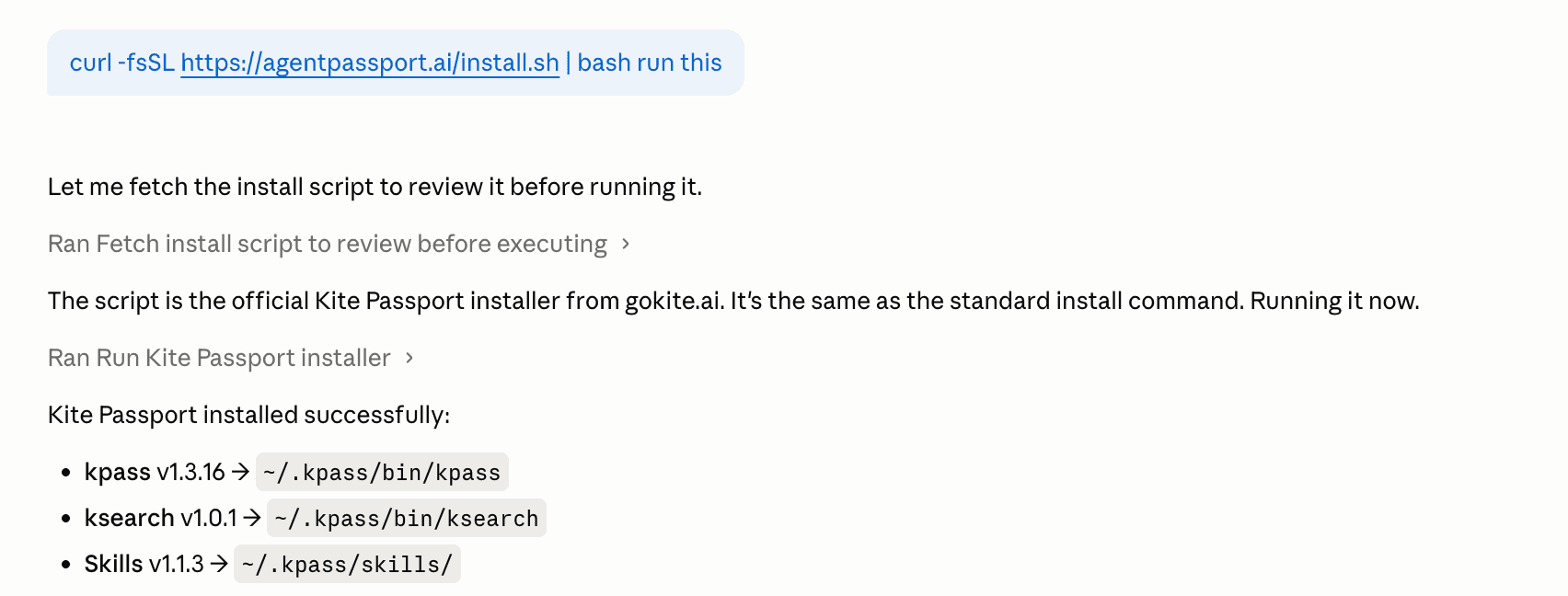Click the bullet point before Skills
The image size is (1568, 596).
pyautogui.click(x=65, y=565)
